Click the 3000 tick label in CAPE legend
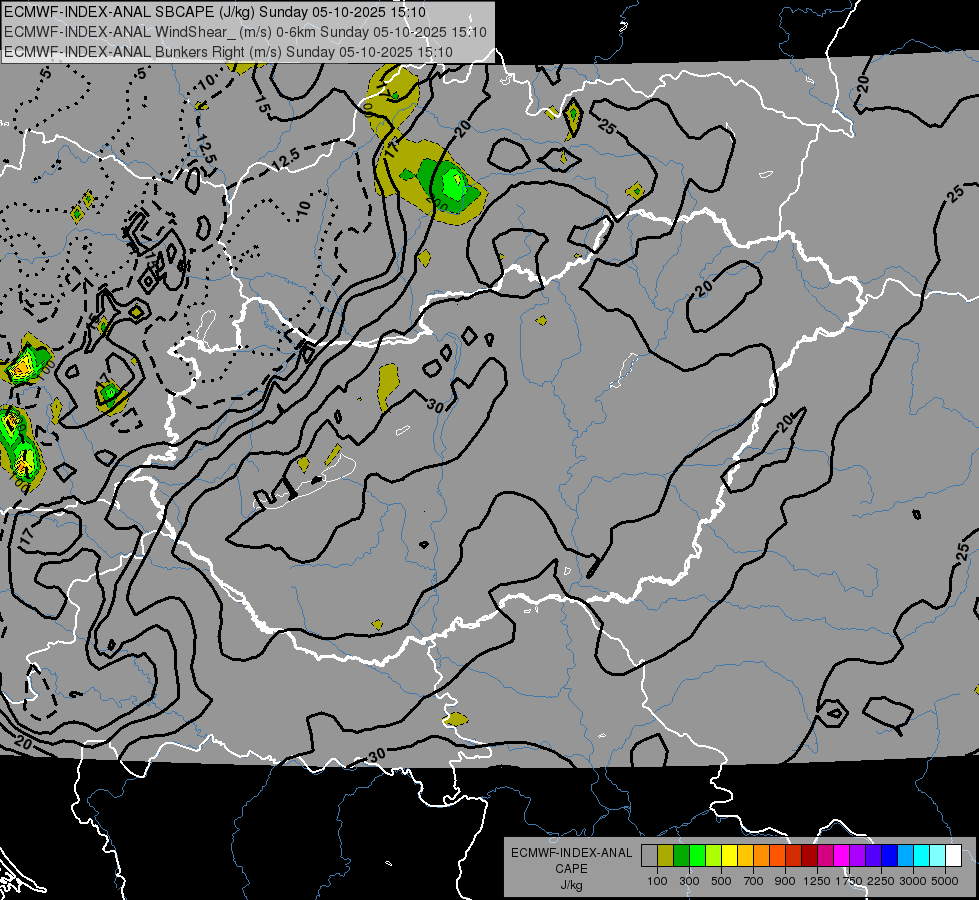The image size is (979, 900). click(913, 881)
